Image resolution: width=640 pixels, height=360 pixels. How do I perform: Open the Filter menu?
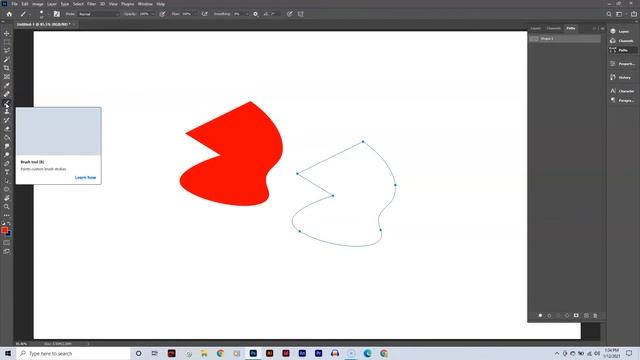coord(91,4)
